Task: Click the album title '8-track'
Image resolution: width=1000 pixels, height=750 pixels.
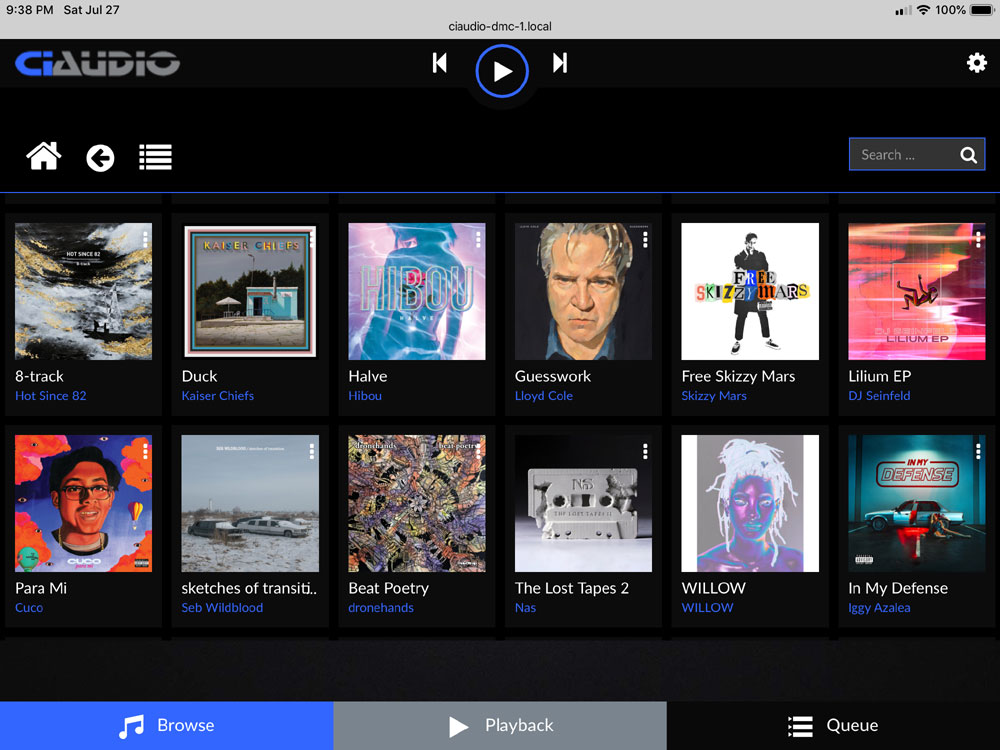Action: pyautogui.click(x=40, y=376)
